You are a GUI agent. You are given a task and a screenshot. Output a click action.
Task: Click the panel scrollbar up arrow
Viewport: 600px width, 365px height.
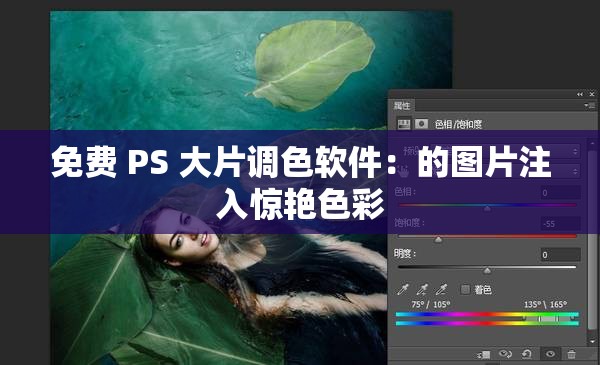click(x=592, y=143)
